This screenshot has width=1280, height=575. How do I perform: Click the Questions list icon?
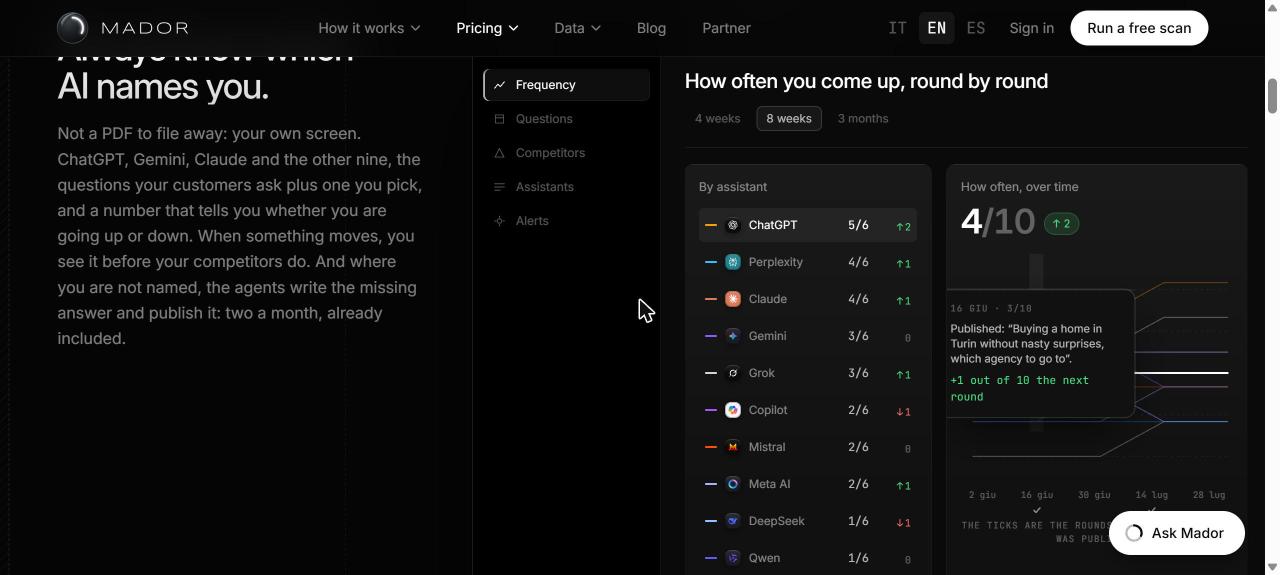(x=499, y=119)
